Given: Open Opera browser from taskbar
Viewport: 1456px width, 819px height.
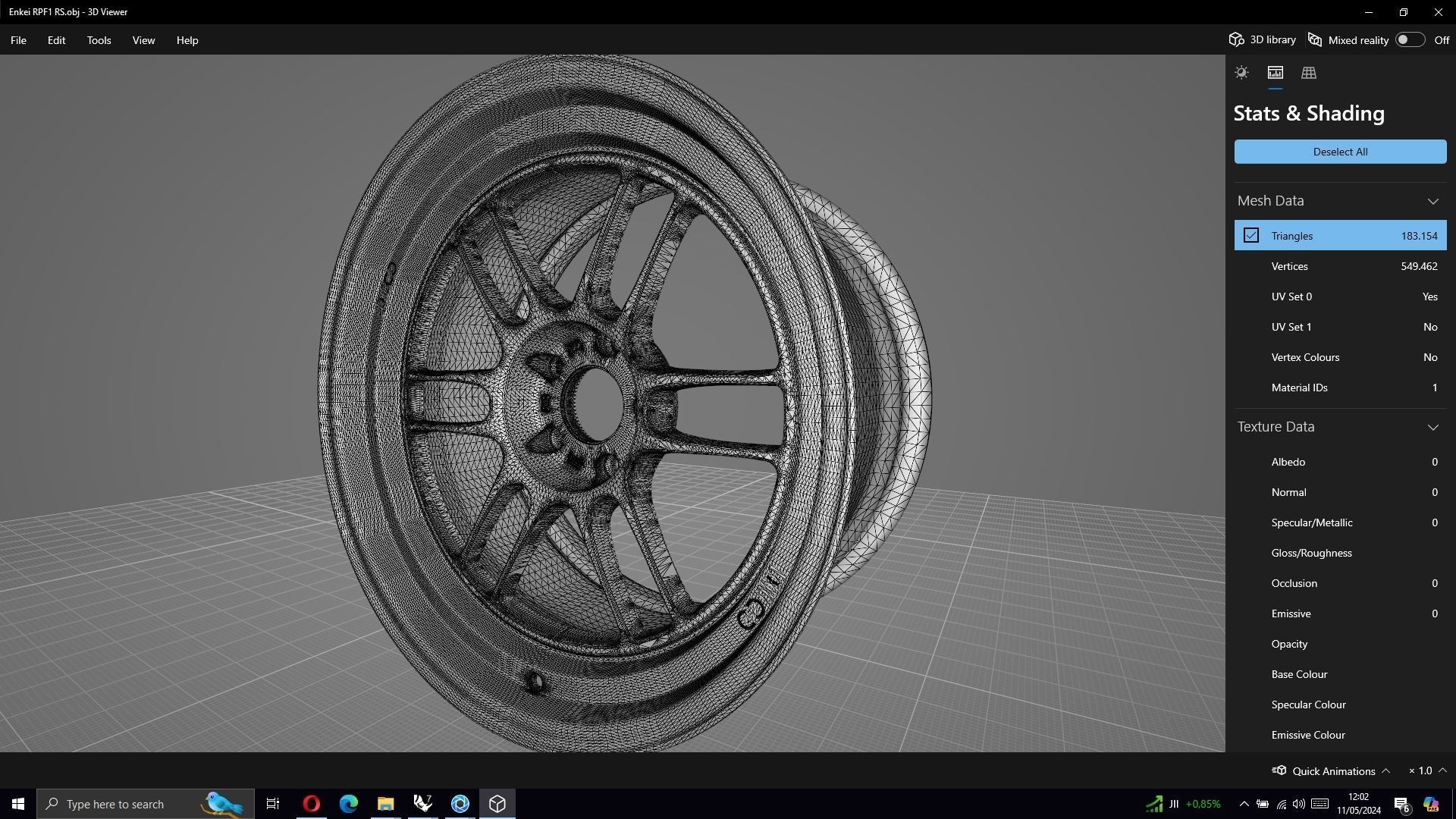Looking at the screenshot, I should (x=311, y=804).
